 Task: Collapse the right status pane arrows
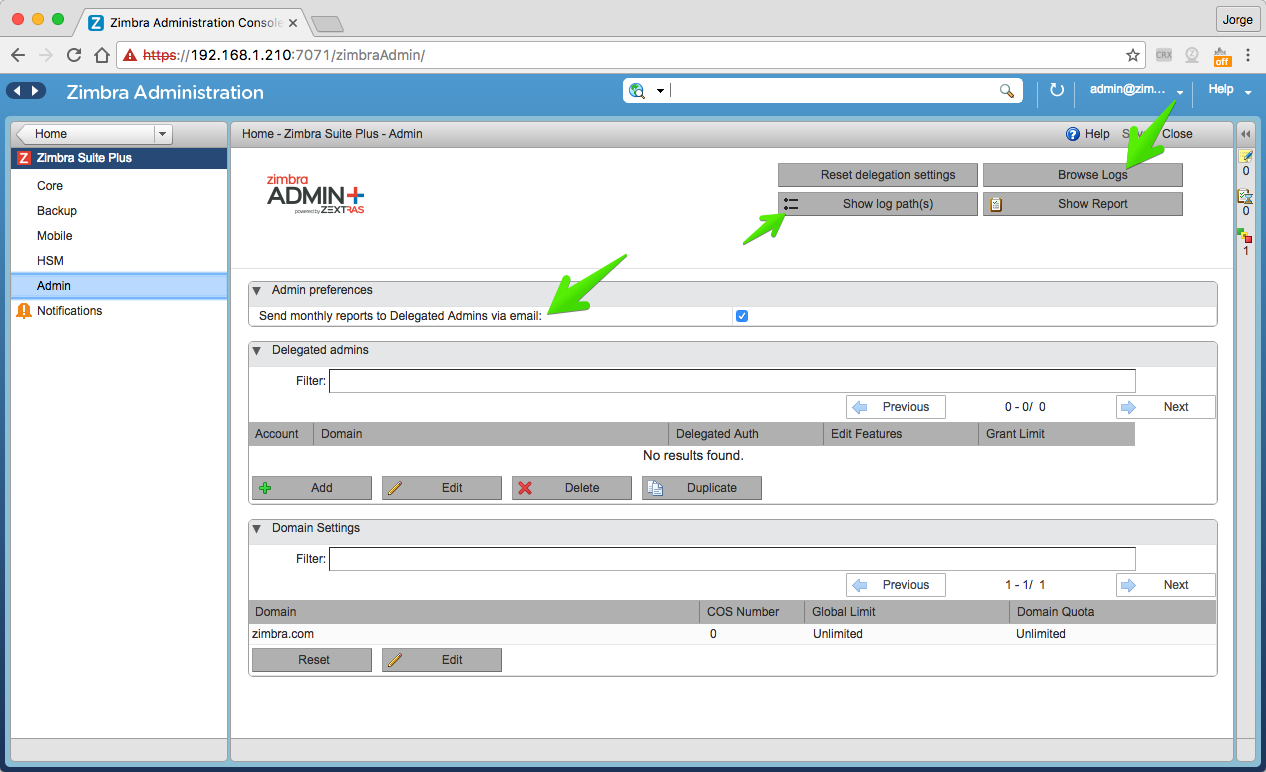1246,134
